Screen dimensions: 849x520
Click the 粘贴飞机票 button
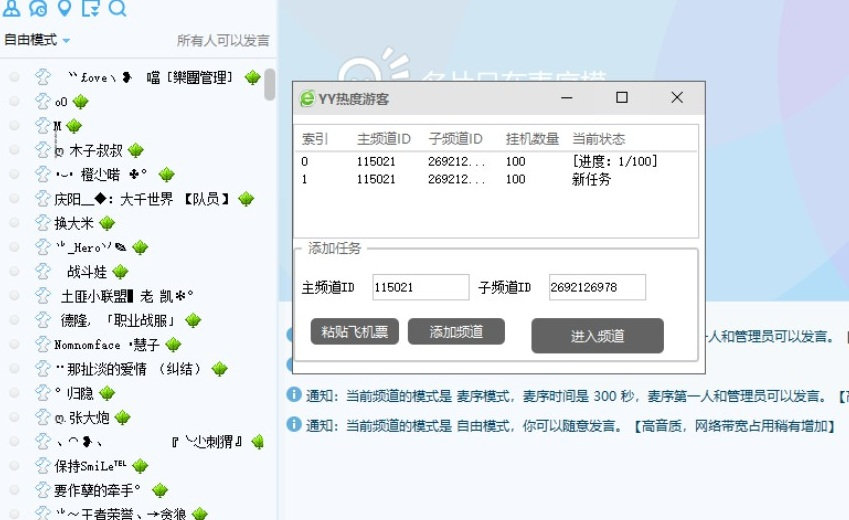355,332
